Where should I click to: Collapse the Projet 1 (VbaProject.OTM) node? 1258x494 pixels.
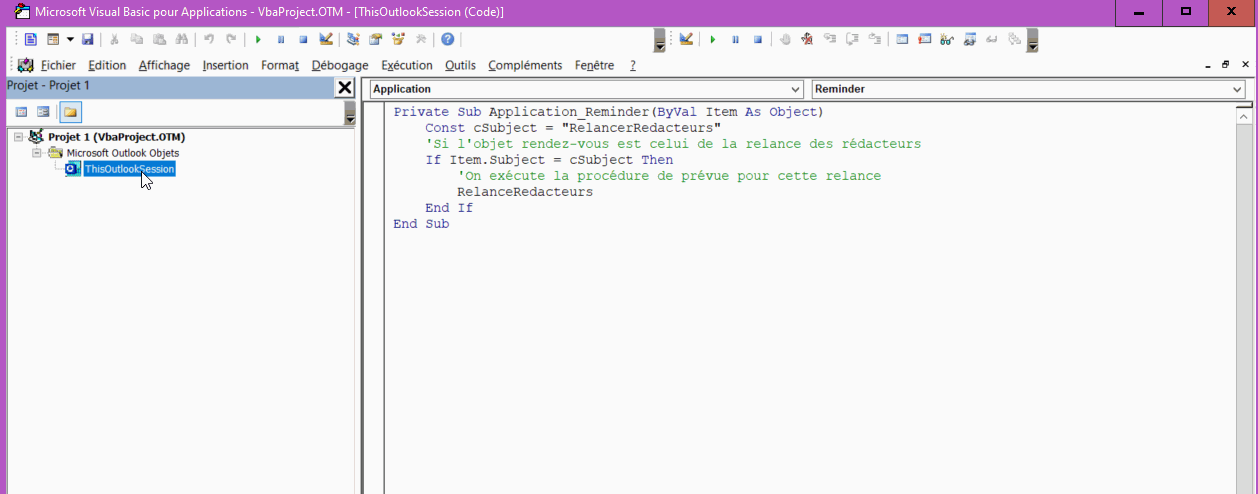point(19,137)
